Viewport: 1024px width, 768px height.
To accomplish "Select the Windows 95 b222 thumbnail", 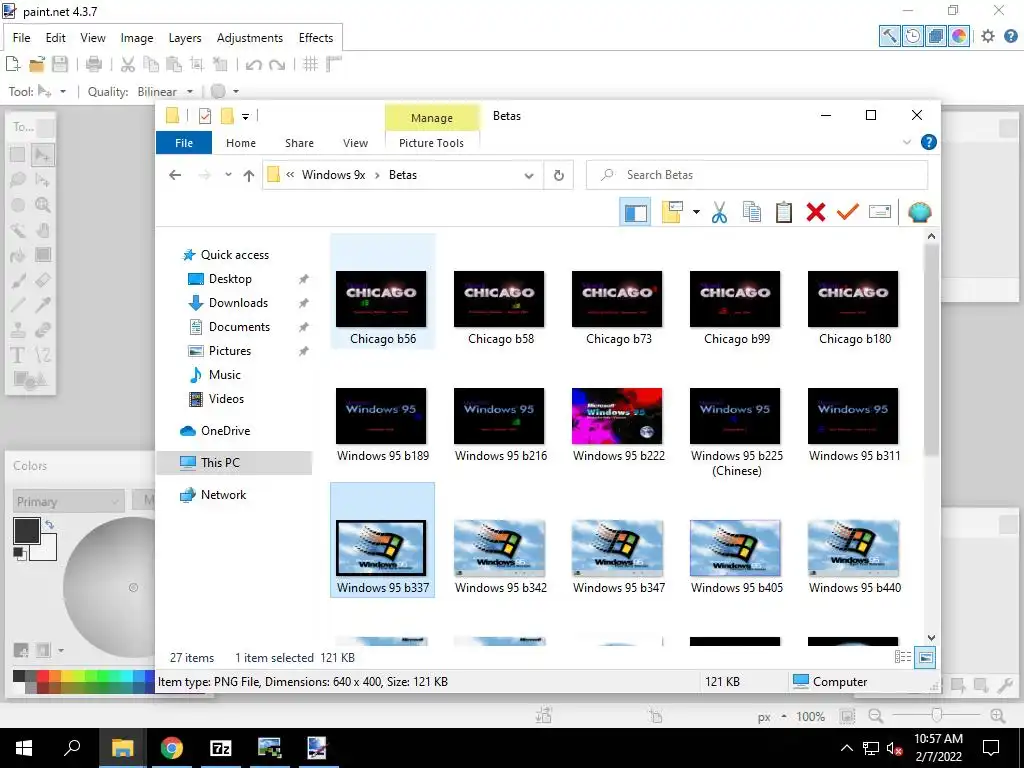I will (617, 416).
